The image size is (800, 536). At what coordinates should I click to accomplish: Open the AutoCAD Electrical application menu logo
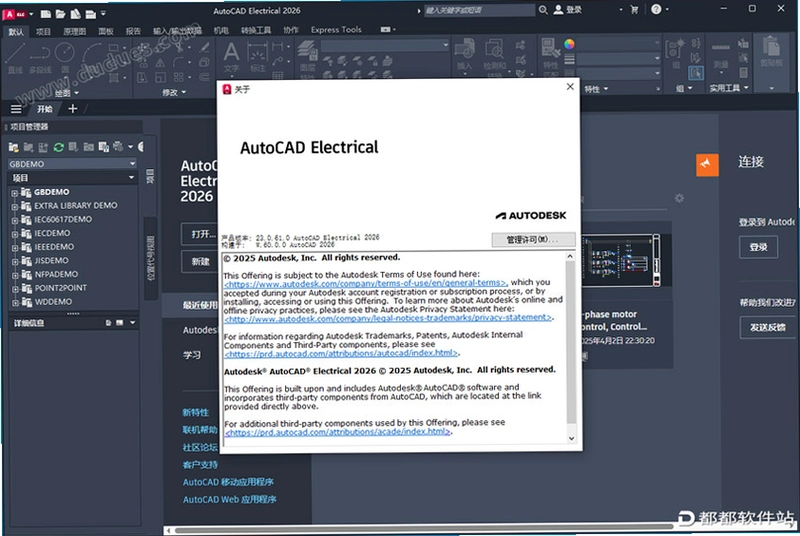click(14, 14)
